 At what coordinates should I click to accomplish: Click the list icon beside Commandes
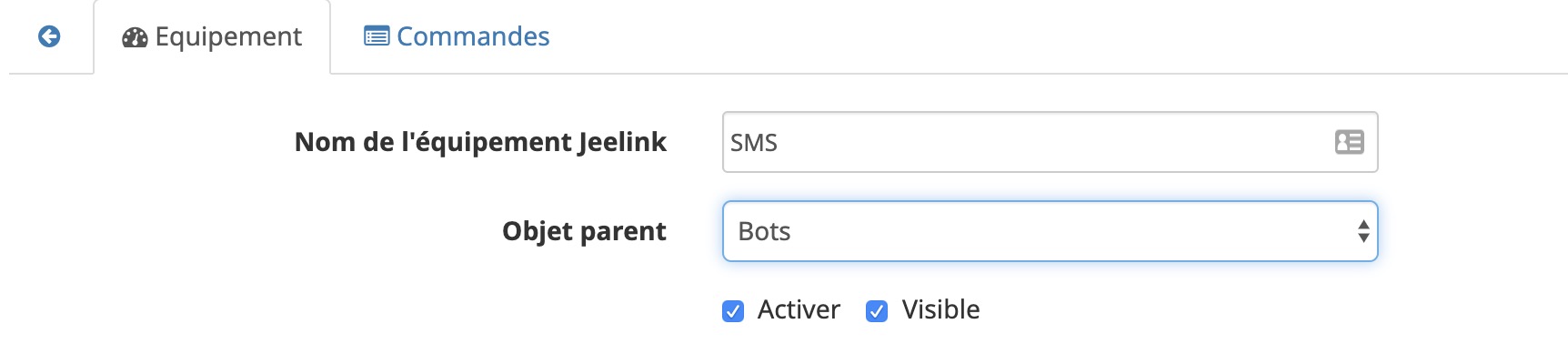coord(377,36)
